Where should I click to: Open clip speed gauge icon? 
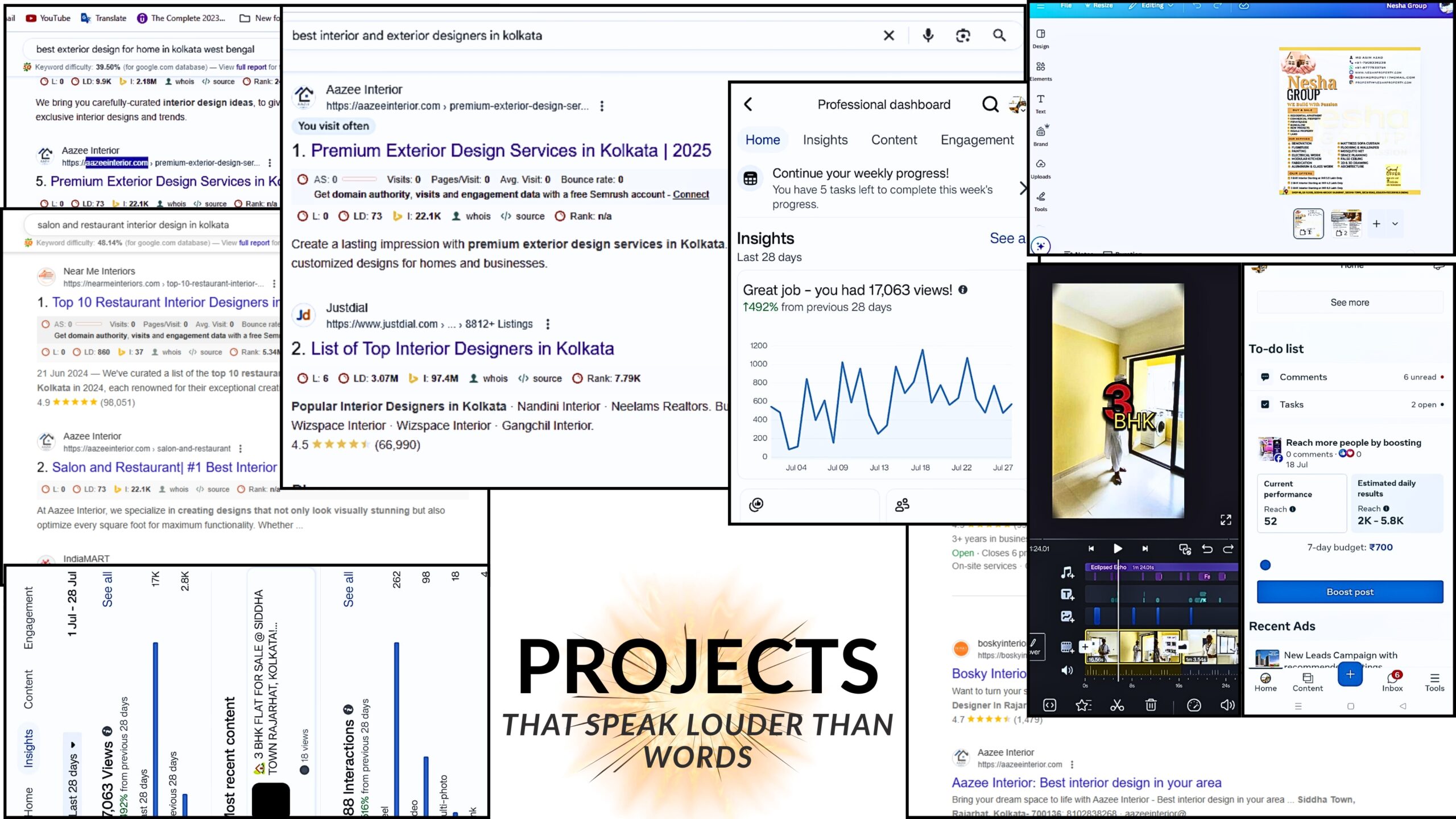1194,705
